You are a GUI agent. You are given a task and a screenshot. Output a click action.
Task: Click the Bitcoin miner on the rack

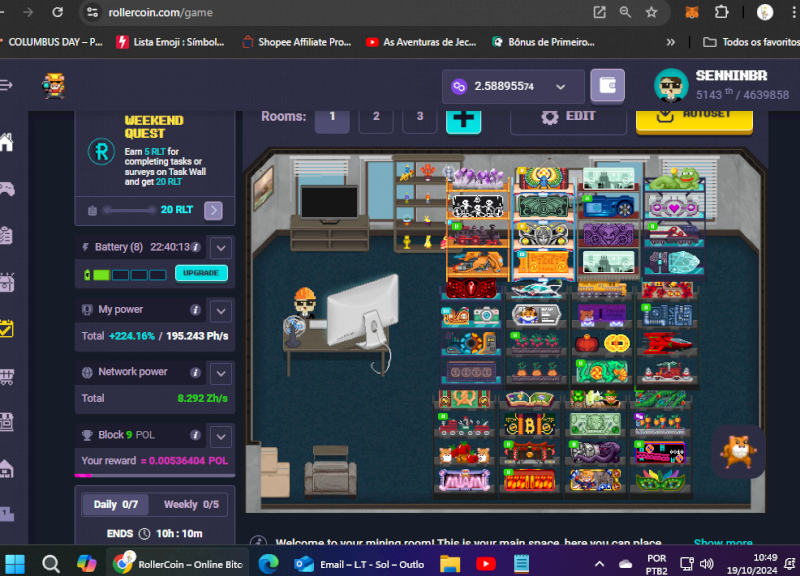click(x=530, y=424)
